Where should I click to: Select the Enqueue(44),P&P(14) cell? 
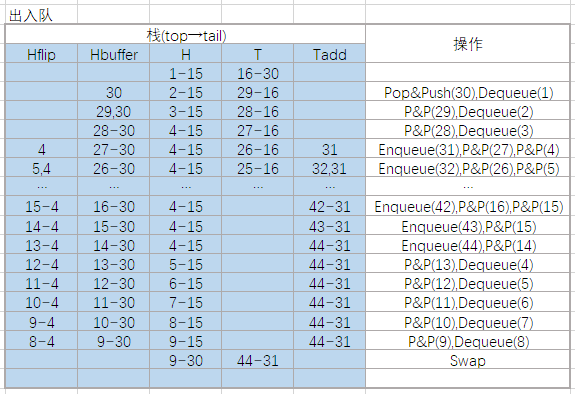(x=468, y=245)
